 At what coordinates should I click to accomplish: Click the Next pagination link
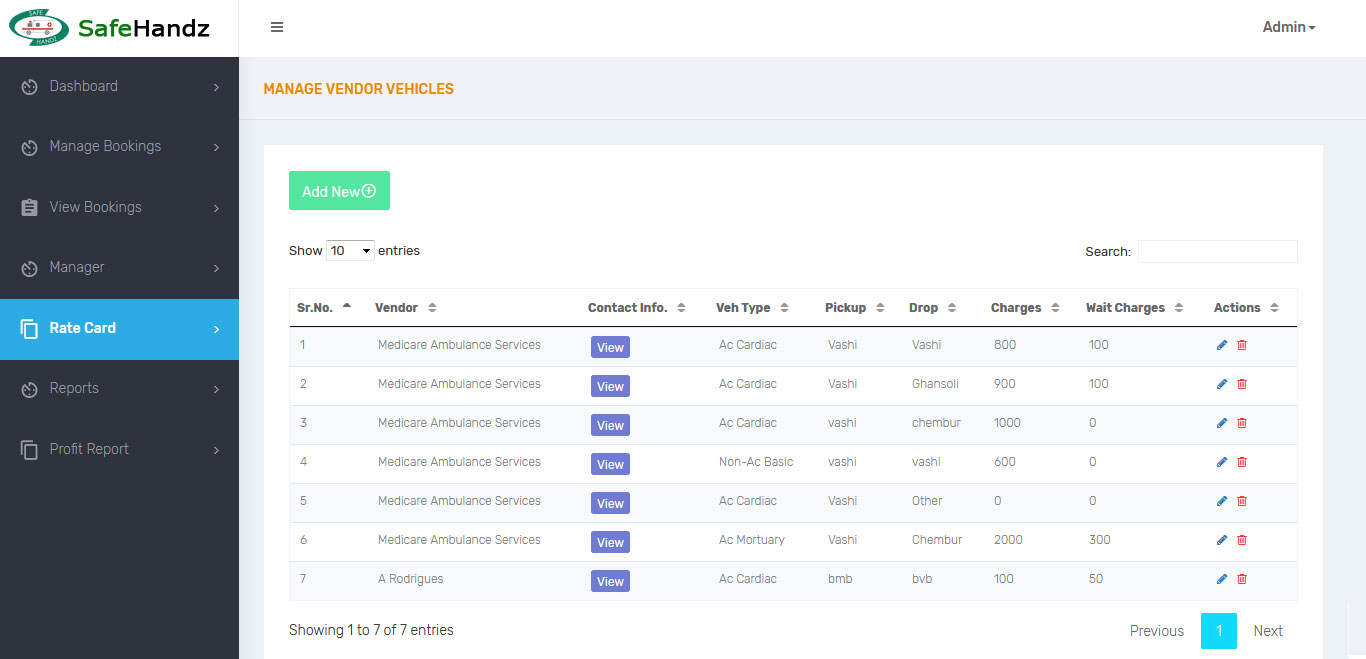pos(1267,631)
